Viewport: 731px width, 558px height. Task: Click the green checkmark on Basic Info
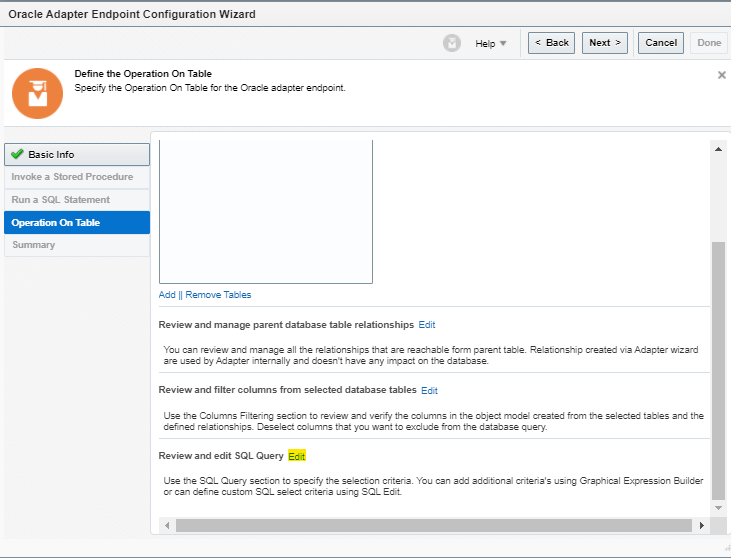[x=16, y=155]
